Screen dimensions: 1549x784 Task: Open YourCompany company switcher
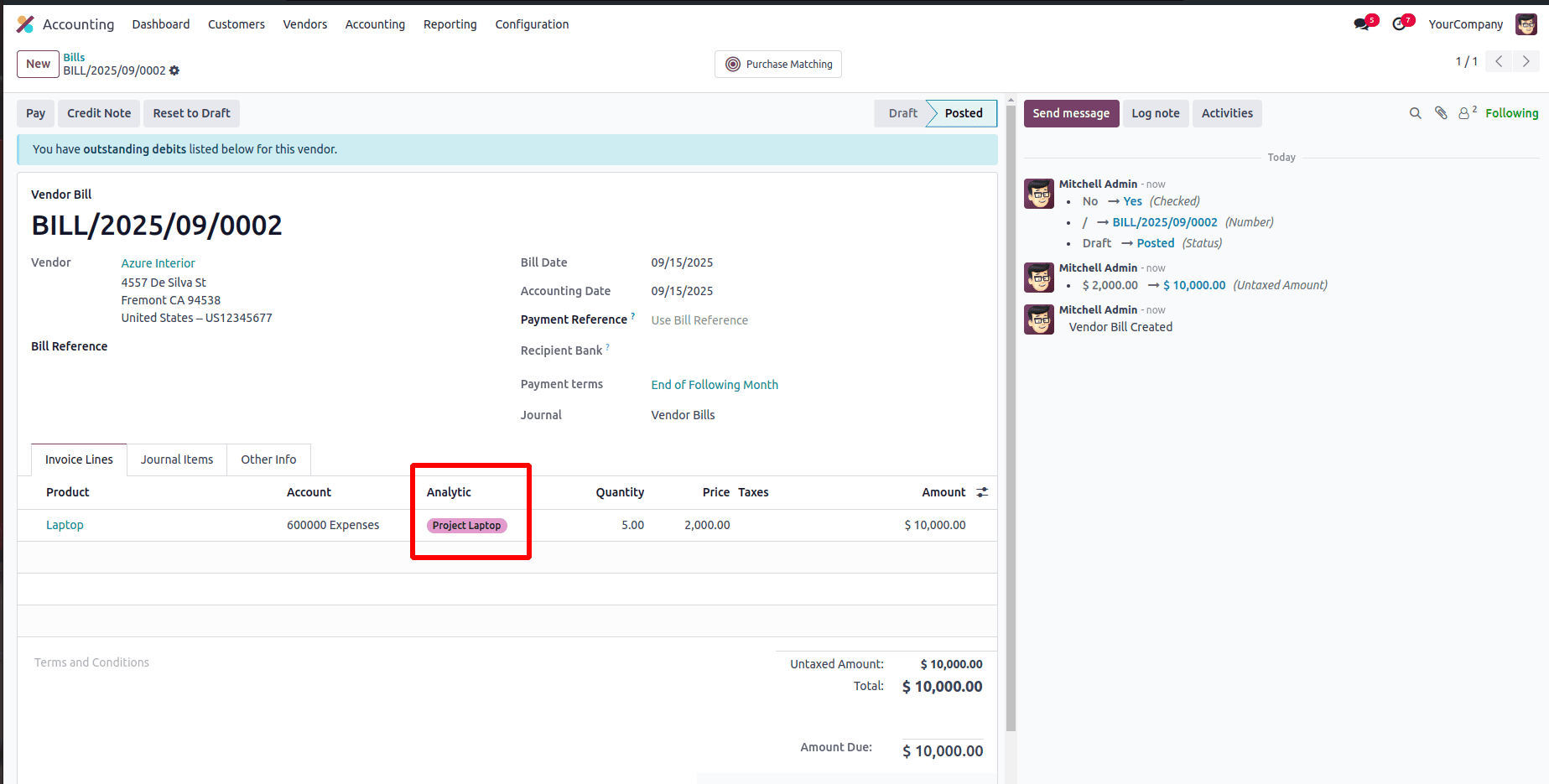(x=1466, y=24)
